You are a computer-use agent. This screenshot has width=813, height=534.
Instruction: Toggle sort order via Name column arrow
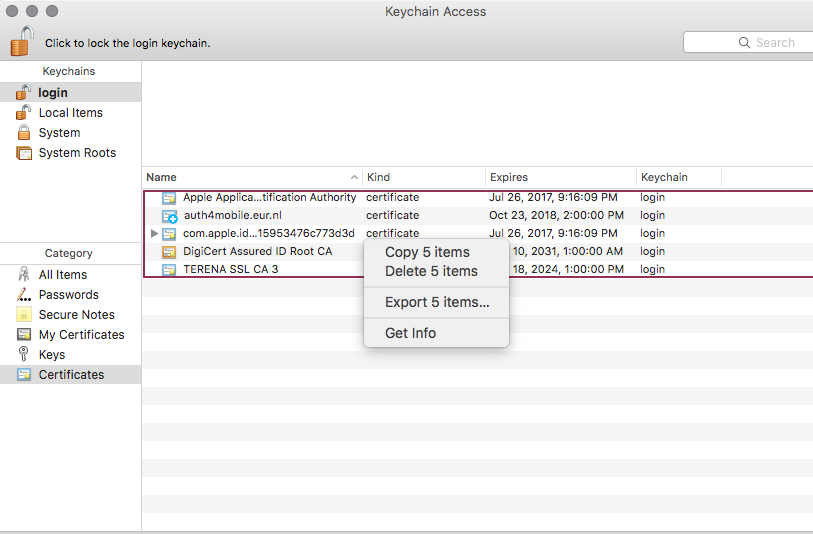(354, 177)
